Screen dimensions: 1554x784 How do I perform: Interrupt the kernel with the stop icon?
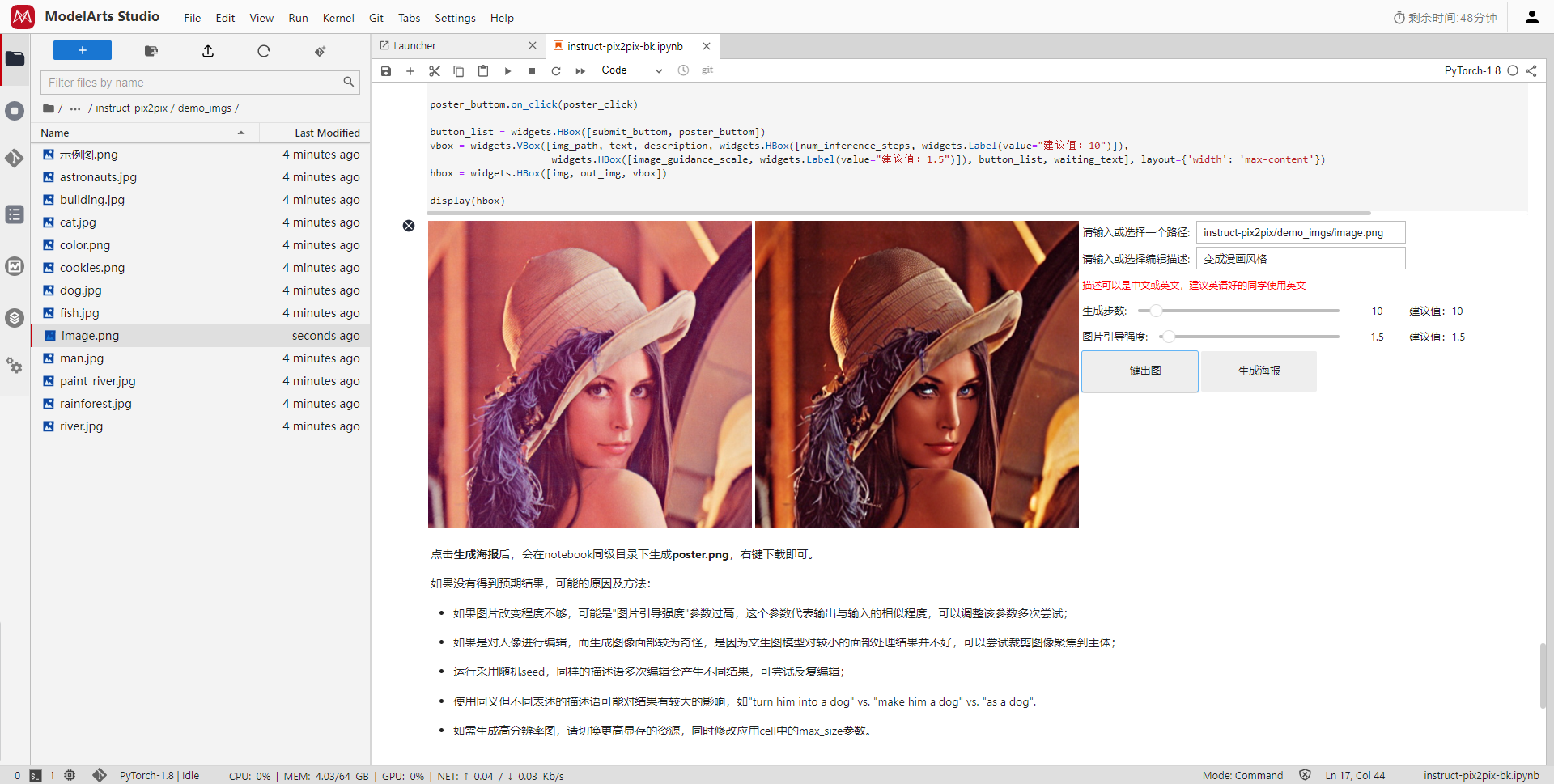click(532, 71)
